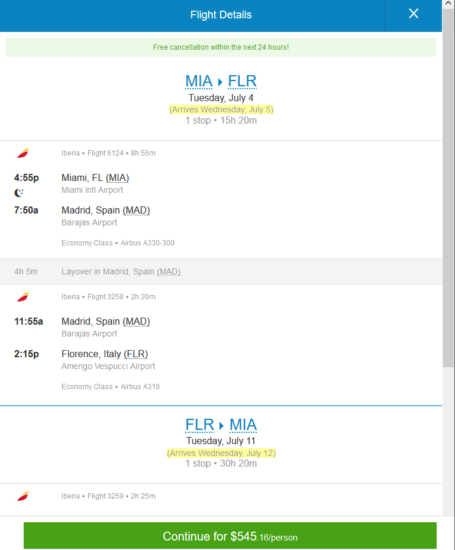Click the Iberia logo for Flight 3259
The width and height of the screenshot is (455, 550).
point(23,496)
